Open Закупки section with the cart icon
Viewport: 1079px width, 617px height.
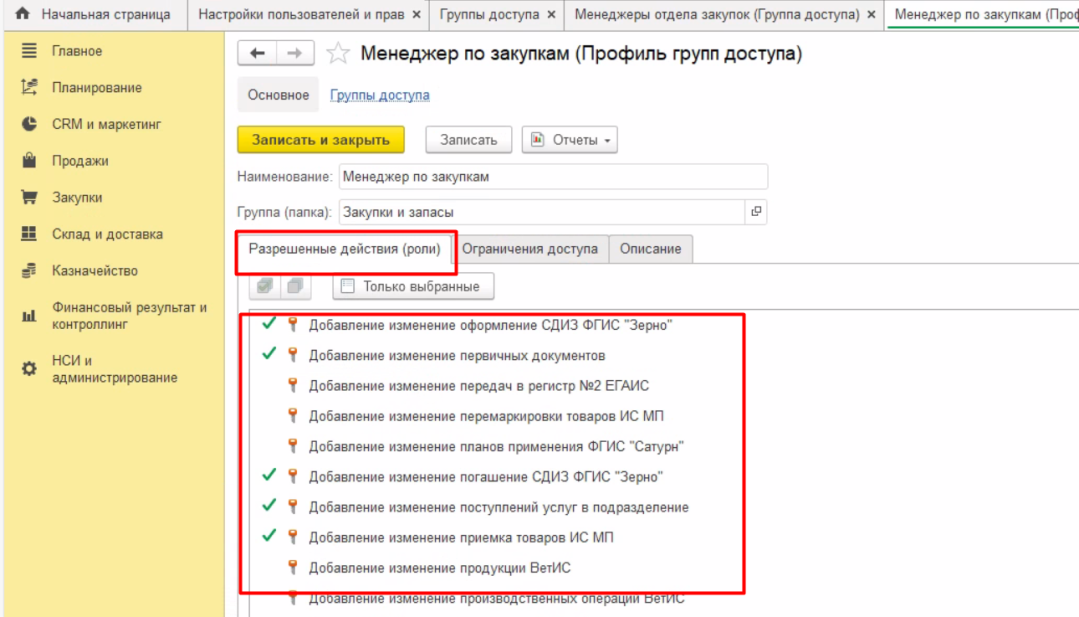tap(30, 198)
